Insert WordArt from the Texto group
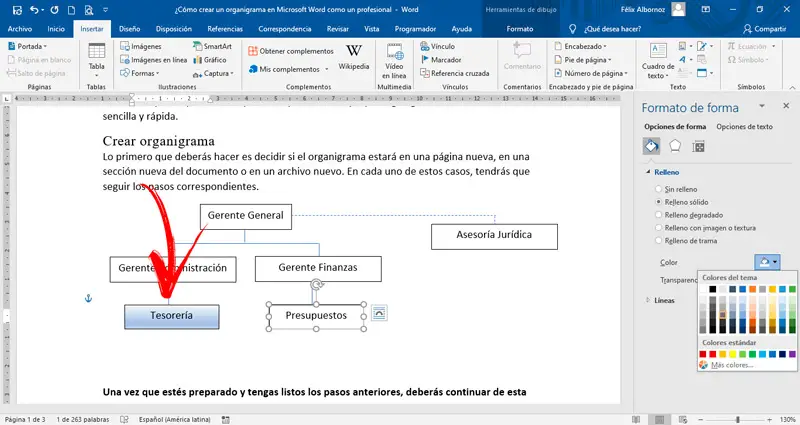Image resolution: width=800 pixels, height=425 pixels. [685, 60]
